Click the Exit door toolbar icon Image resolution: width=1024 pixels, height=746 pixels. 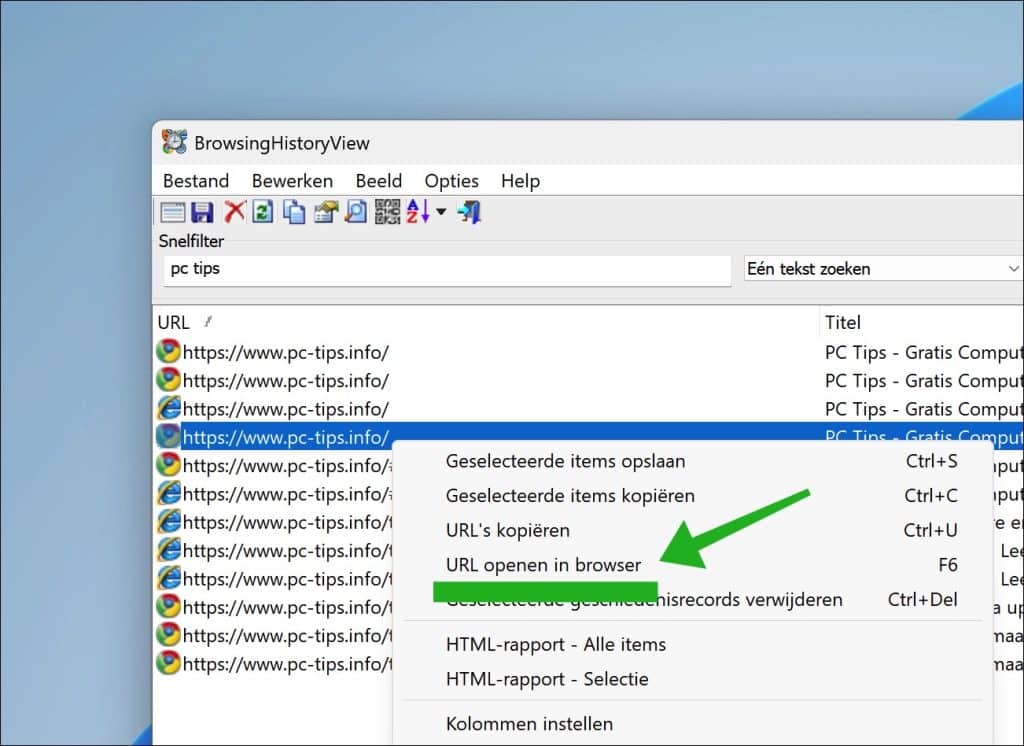pyautogui.click(x=470, y=212)
